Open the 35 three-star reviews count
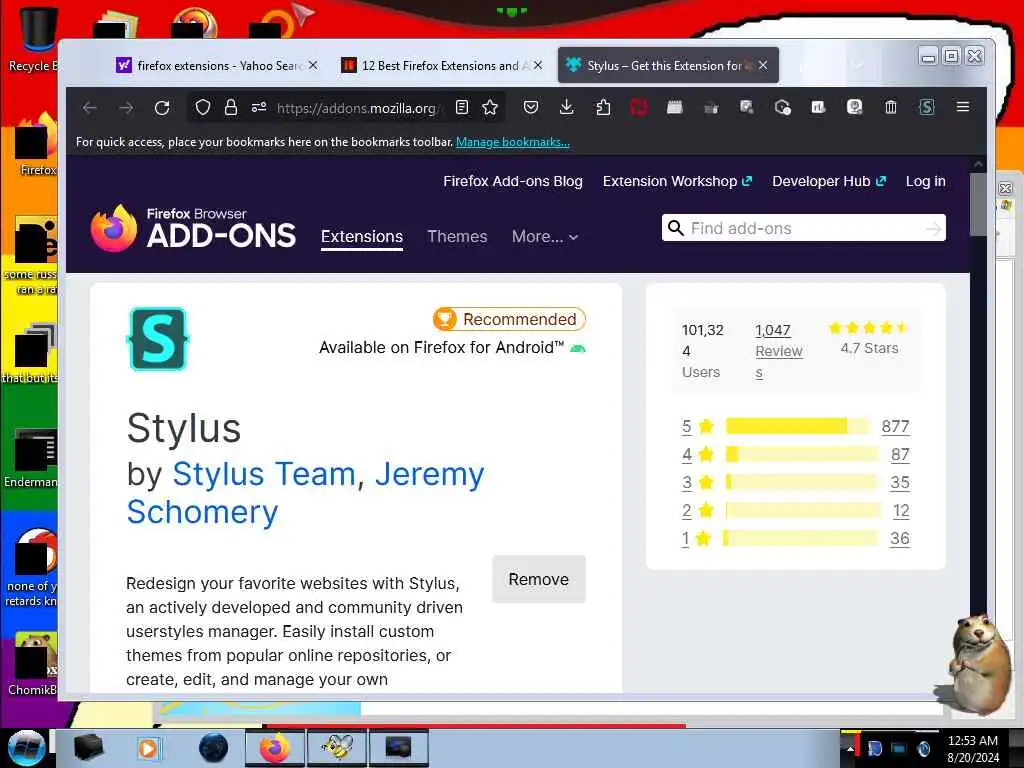 click(899, 483)
